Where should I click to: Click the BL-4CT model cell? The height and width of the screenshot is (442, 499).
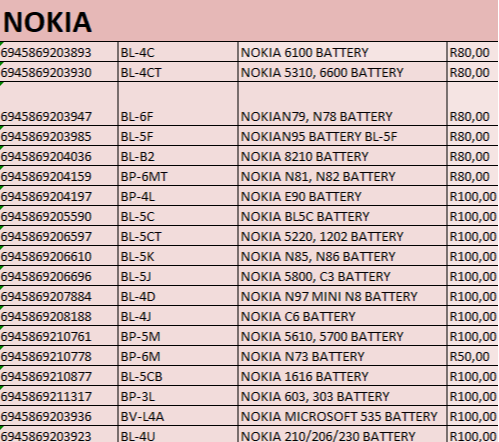click(178, 72)
